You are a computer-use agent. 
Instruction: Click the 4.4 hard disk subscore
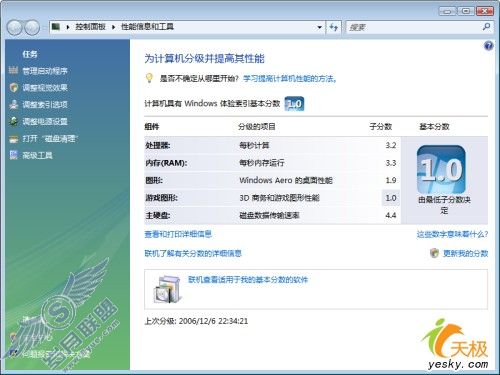pyautogui.click(x=391, y=215)
